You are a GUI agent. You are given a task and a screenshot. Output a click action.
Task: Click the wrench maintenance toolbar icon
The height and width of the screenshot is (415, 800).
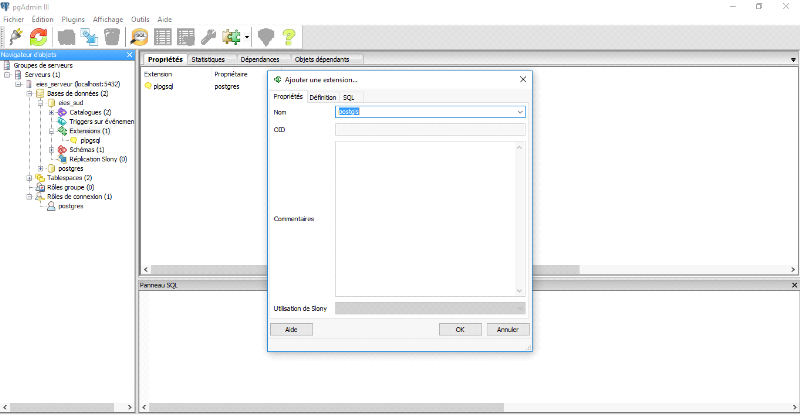(x=208, y=37)
